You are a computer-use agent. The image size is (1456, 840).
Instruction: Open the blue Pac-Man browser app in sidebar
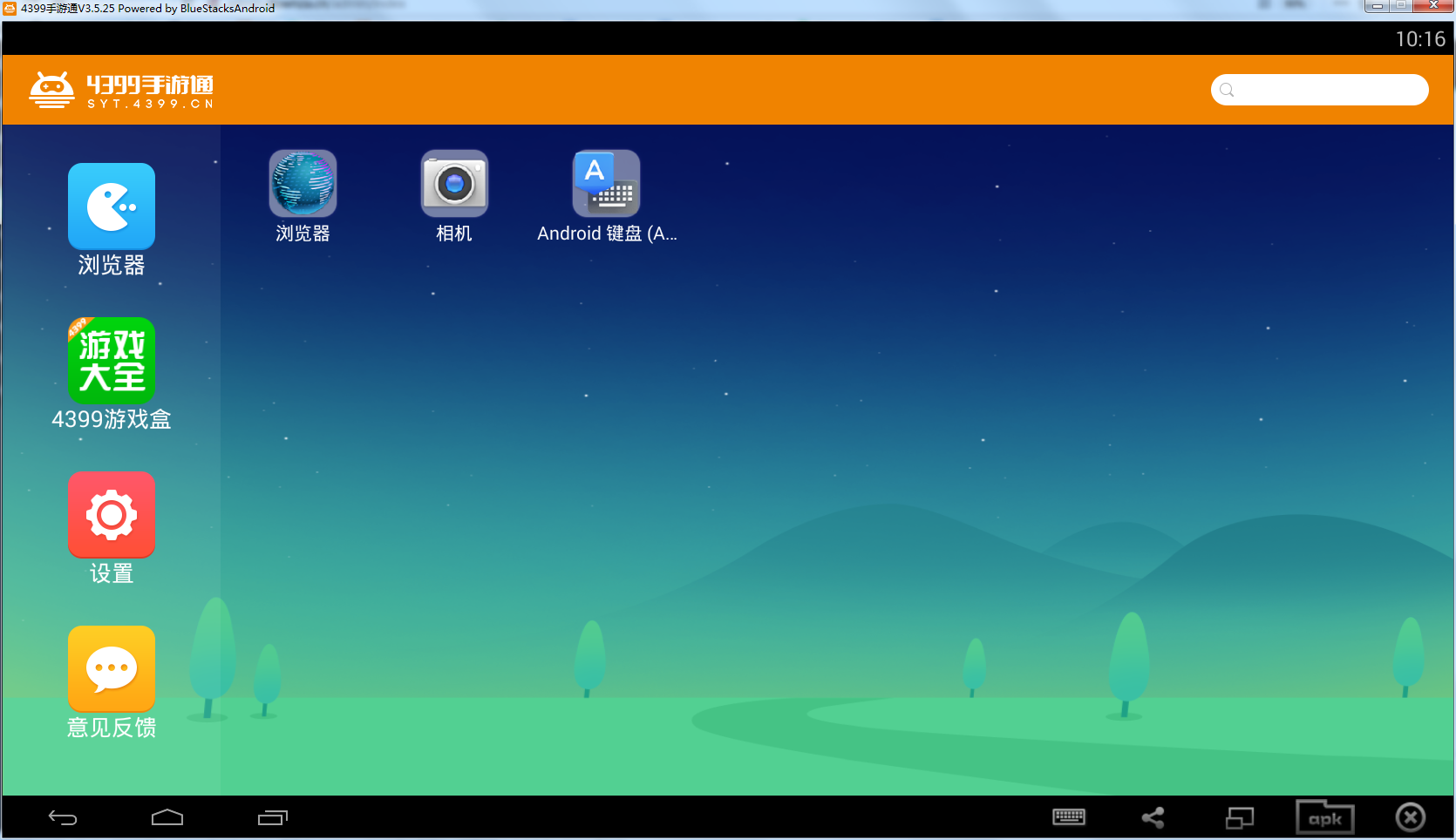[112, 207]
